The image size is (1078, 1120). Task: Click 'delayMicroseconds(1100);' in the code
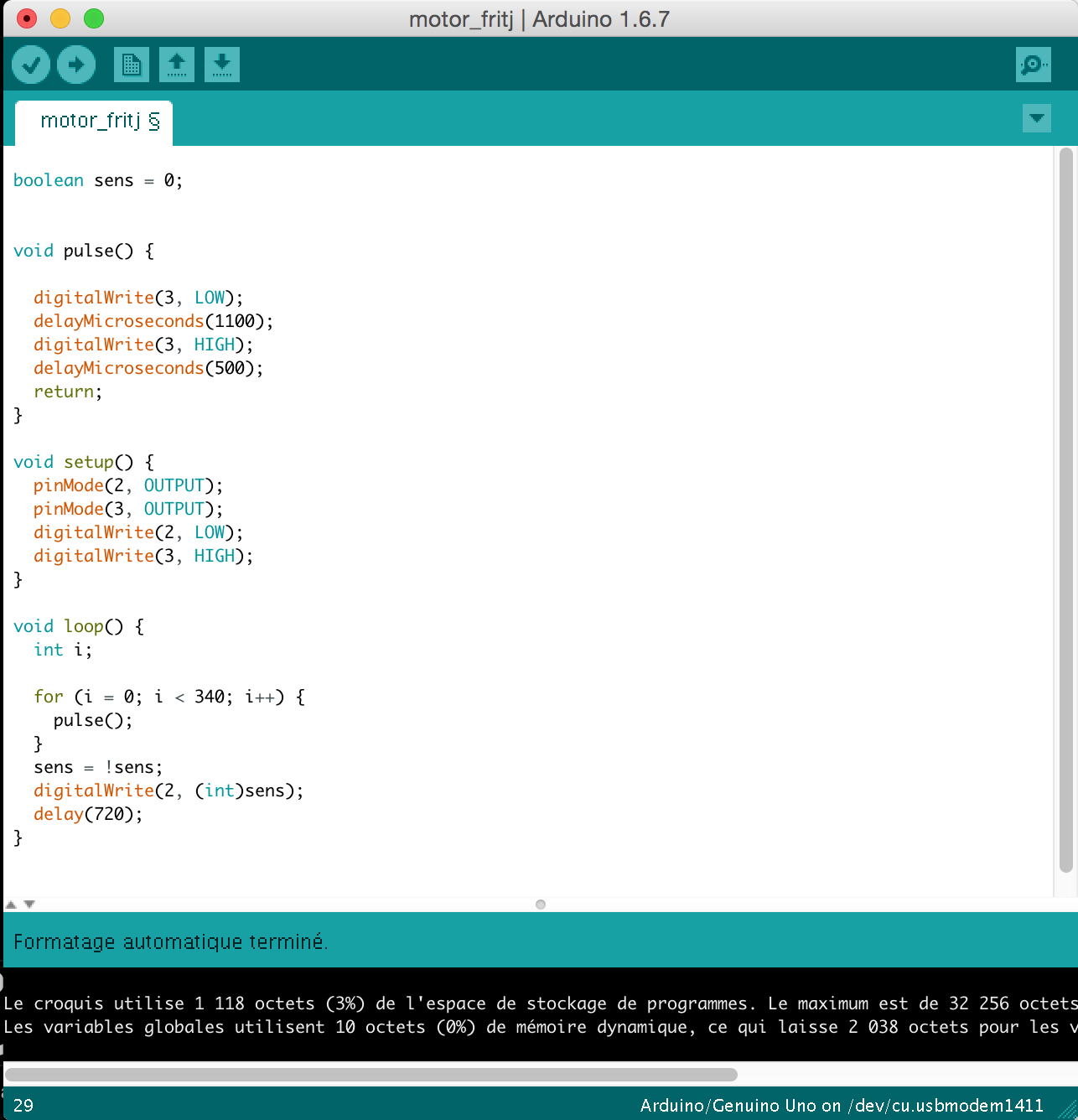point(153,321)
